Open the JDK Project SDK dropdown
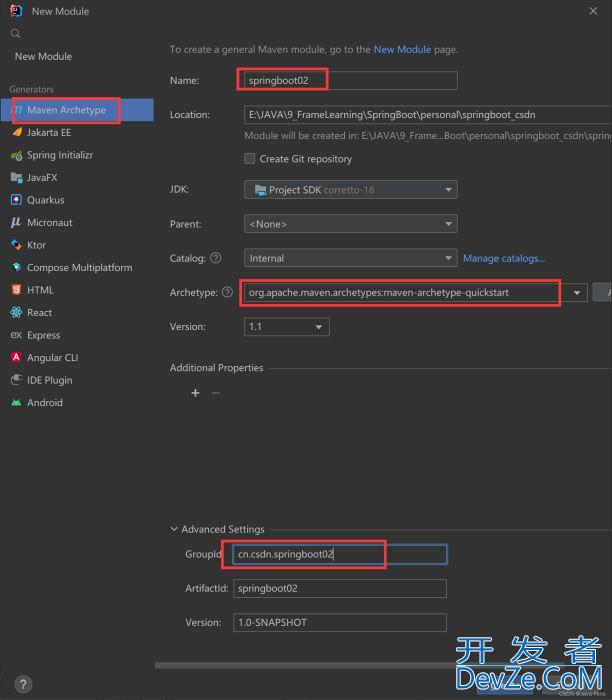 [350, 190]
